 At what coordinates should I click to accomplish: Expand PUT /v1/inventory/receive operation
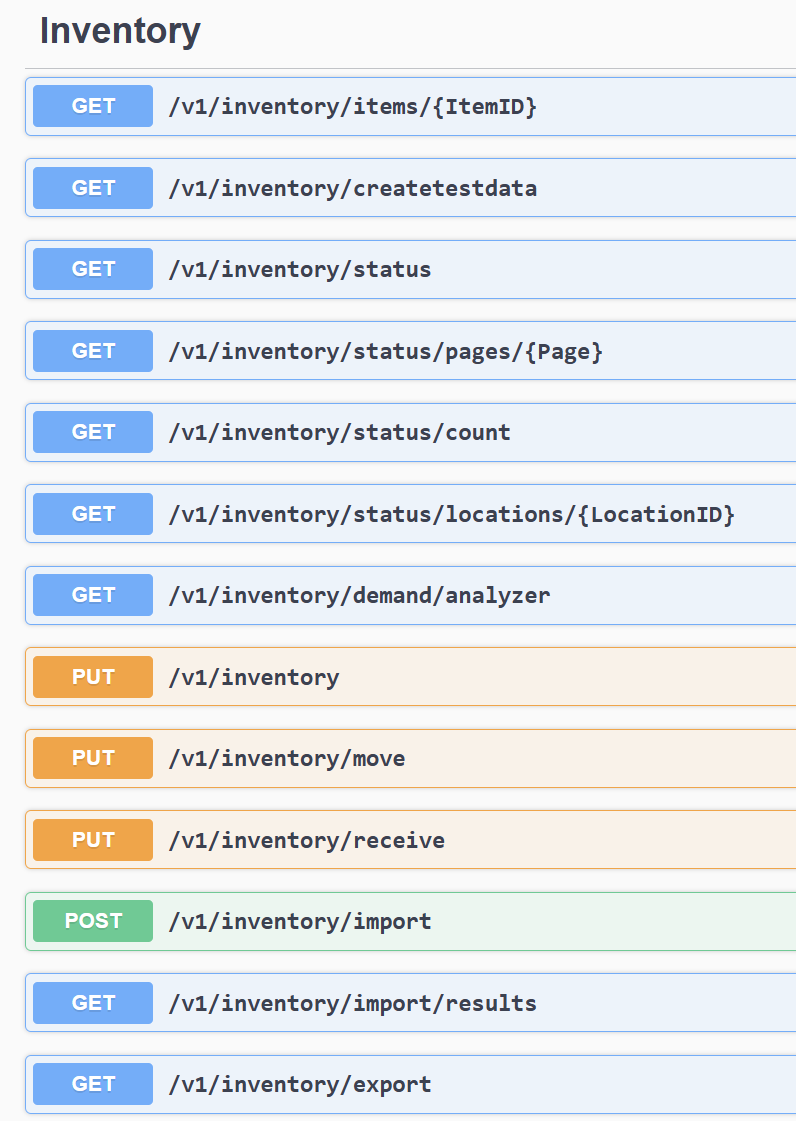(306, 840)
